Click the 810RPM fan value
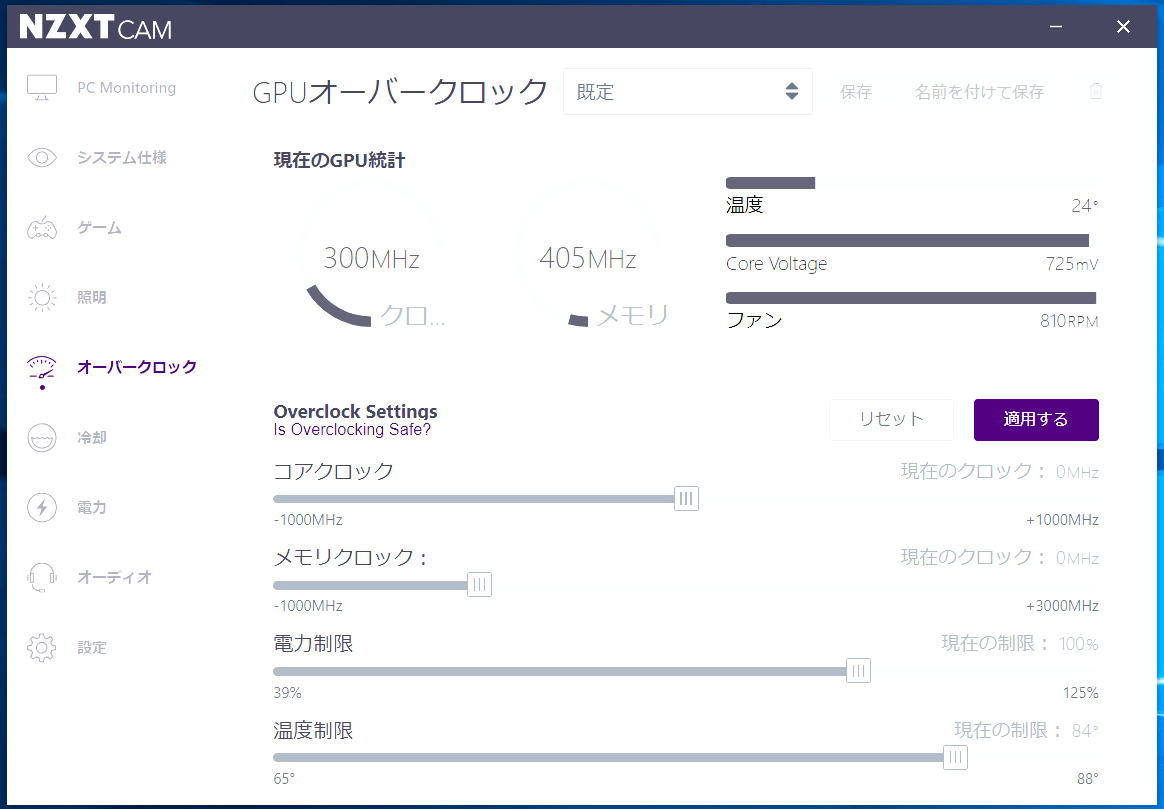Image resolution: width=1164 pixels, height=809 pixels. 1068,321
